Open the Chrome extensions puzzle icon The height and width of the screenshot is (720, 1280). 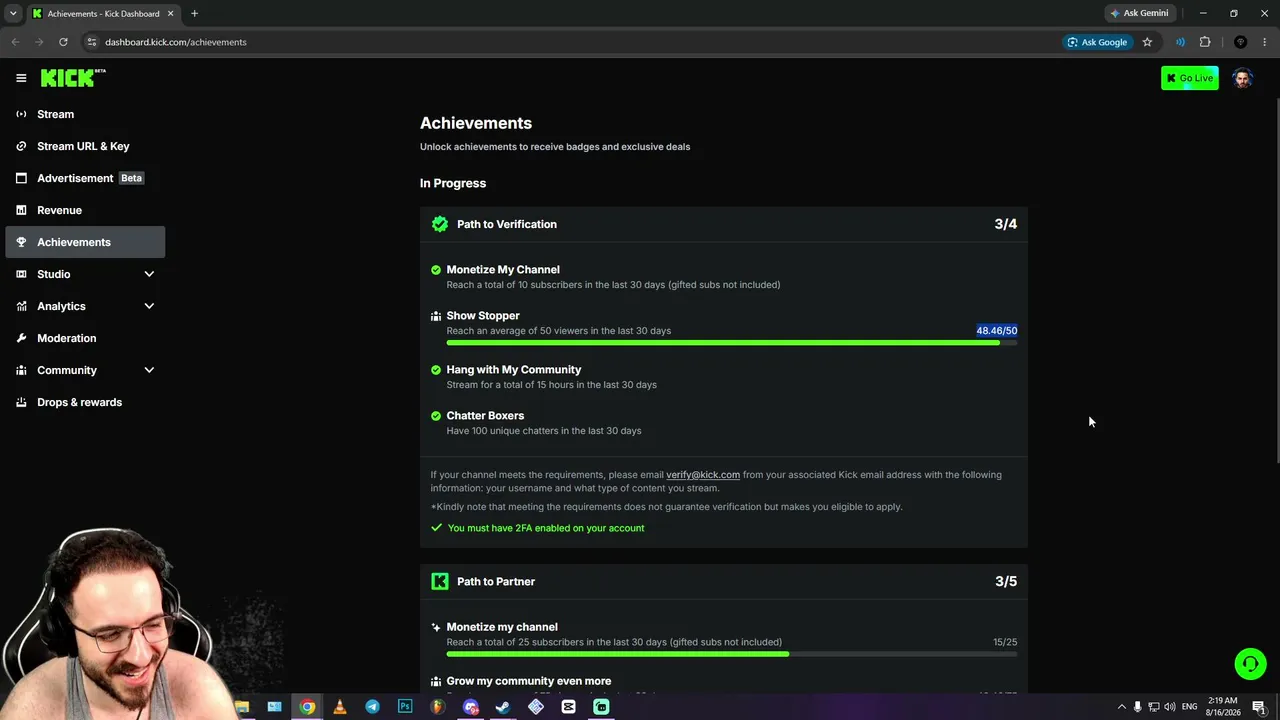[1205, 42]
